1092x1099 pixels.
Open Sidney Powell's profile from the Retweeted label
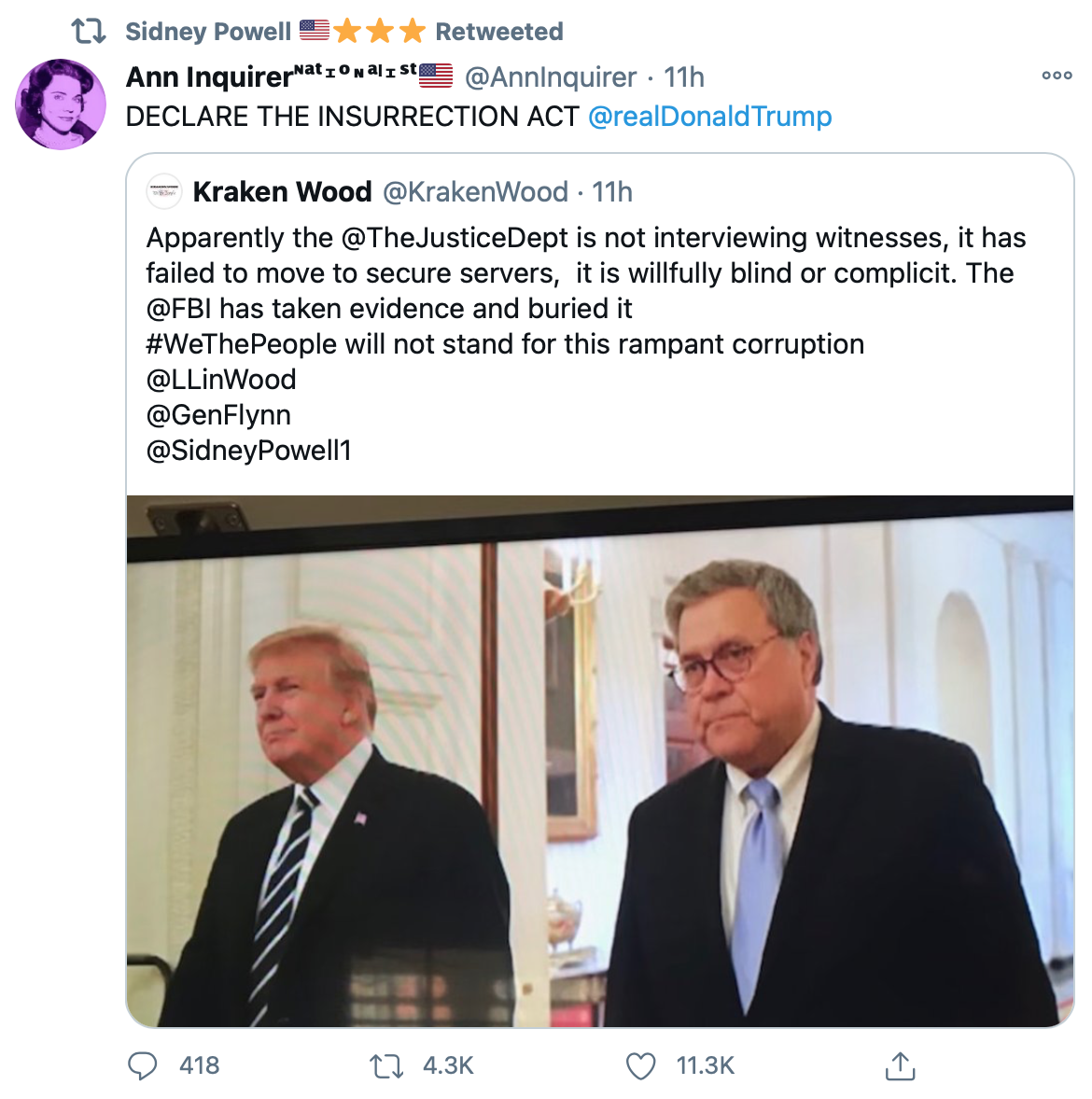coord(208,32)
